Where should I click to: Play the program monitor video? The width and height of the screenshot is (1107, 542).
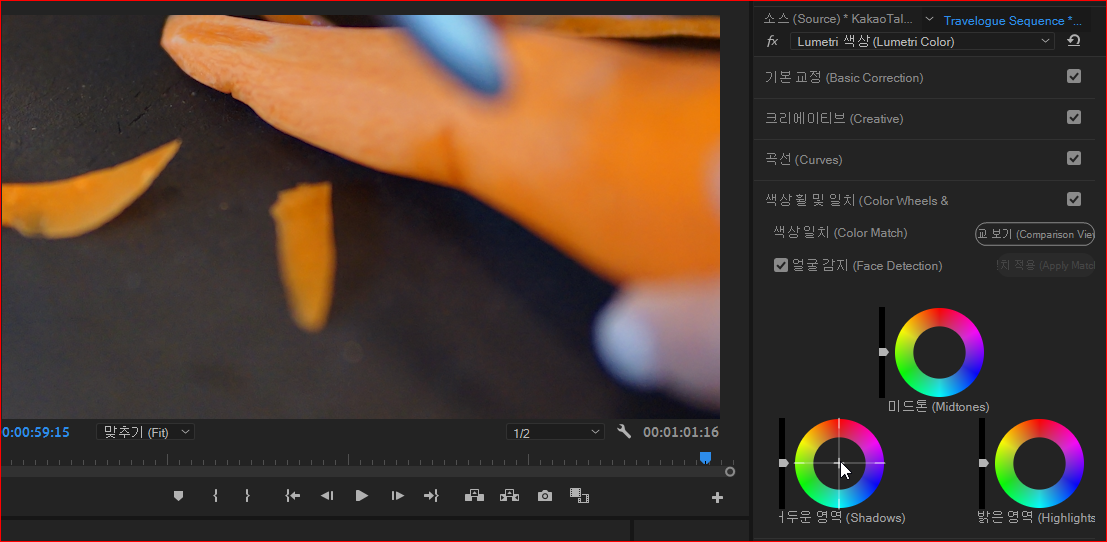coord(361,496)
